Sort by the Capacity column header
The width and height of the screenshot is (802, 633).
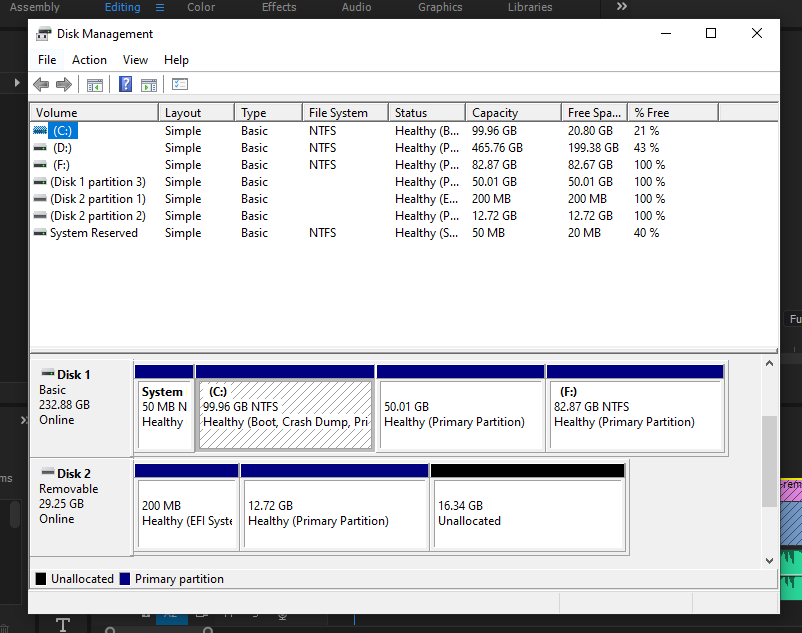pos(514,112)
